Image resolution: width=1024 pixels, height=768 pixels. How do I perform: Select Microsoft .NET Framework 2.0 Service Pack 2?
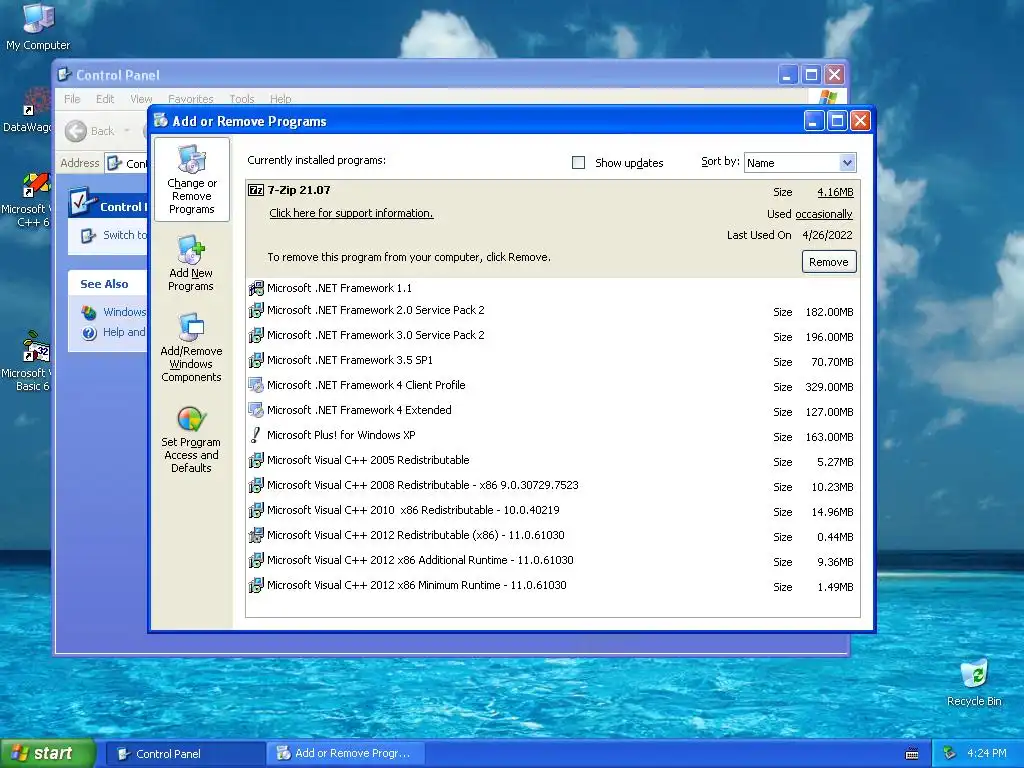pyautogui.click(x=552, y=311)
